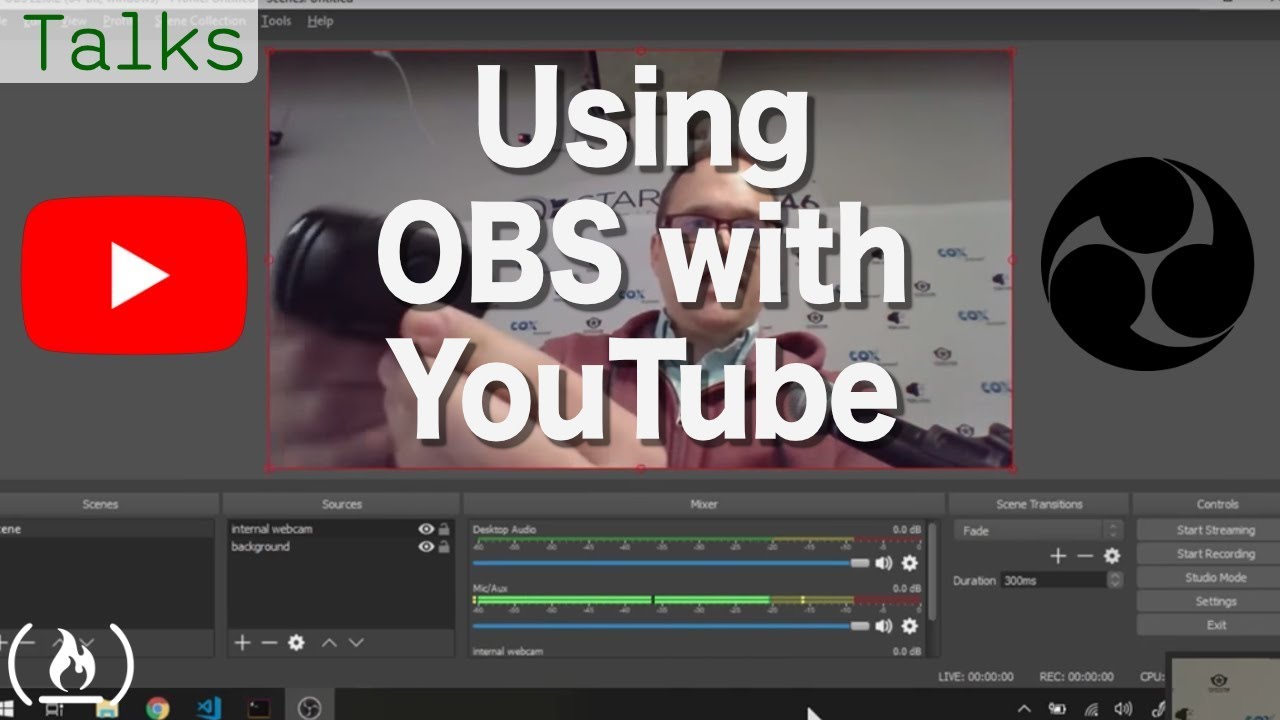
Task: Click the Start Streaming button
Action: 1215,530
